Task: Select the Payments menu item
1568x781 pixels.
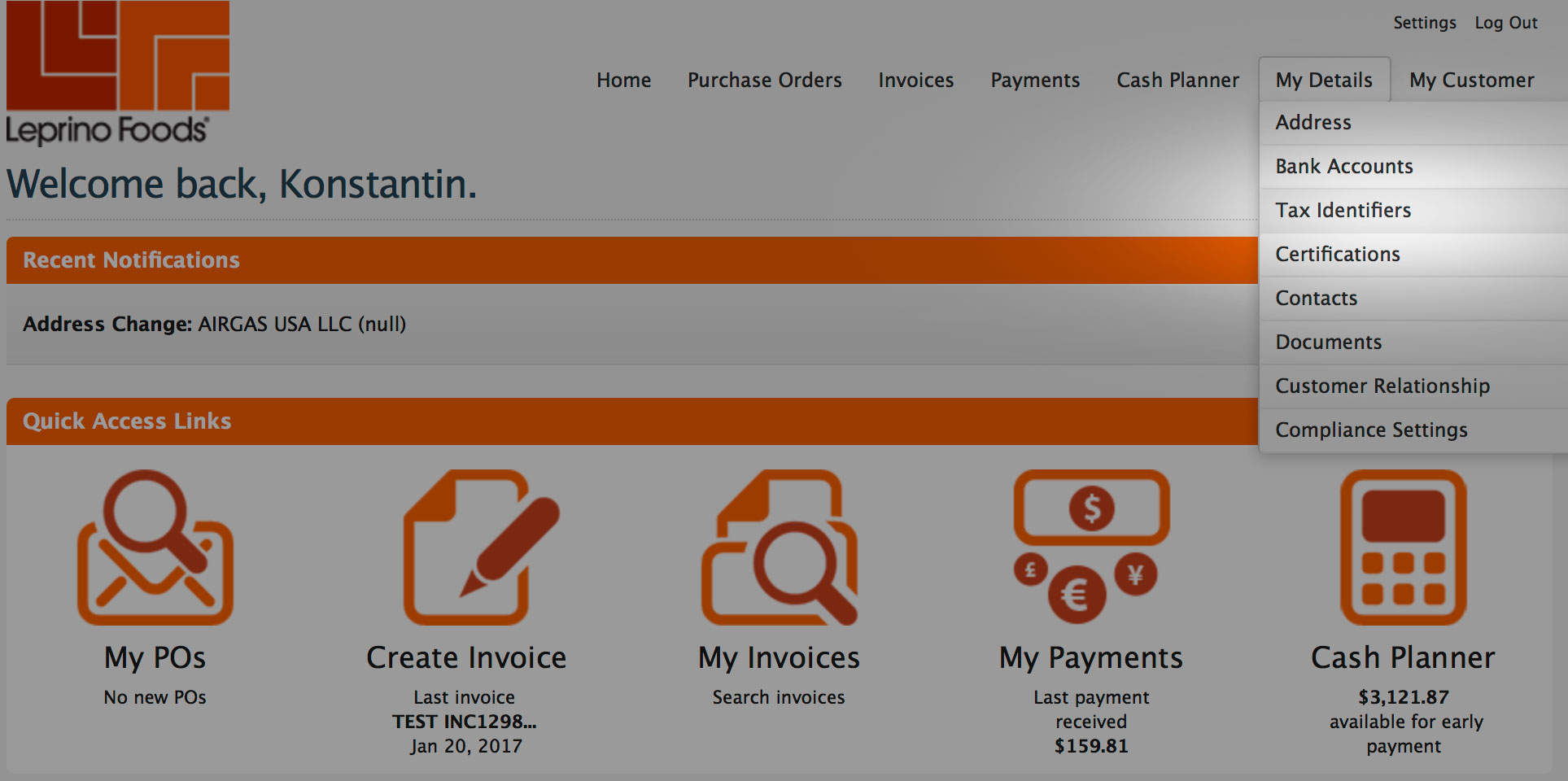Action: coord(1035,81)
